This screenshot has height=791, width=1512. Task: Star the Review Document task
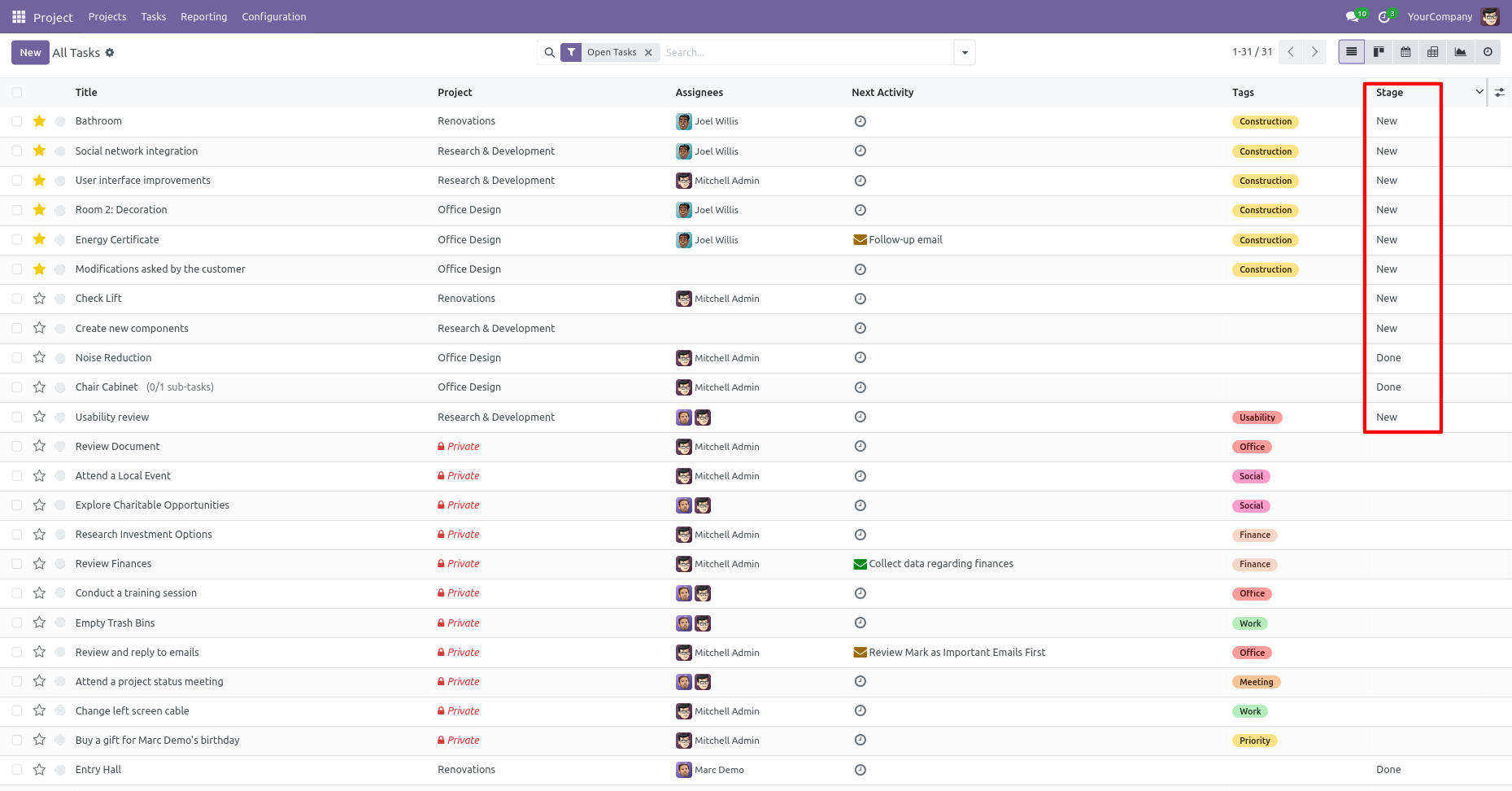coord(39,446)
